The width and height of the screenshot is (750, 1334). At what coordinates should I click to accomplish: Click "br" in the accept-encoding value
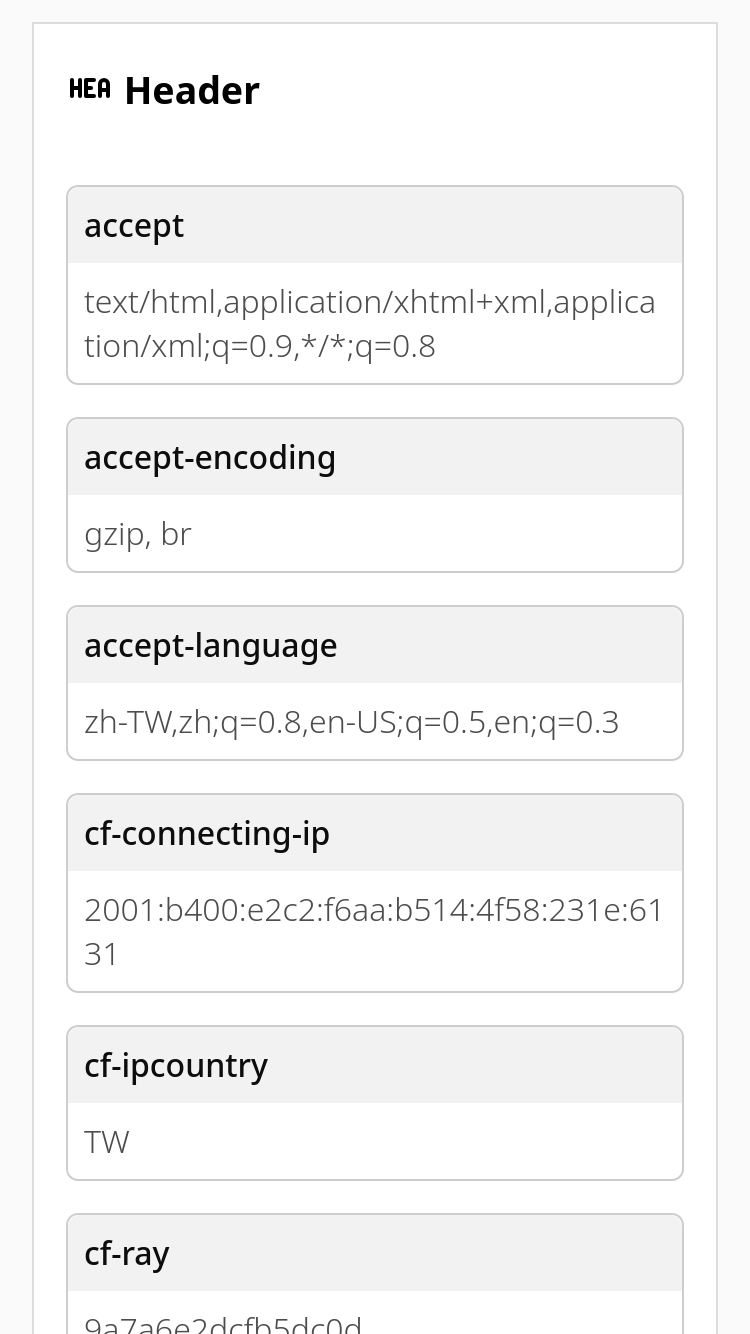click(x=175, y=535)
